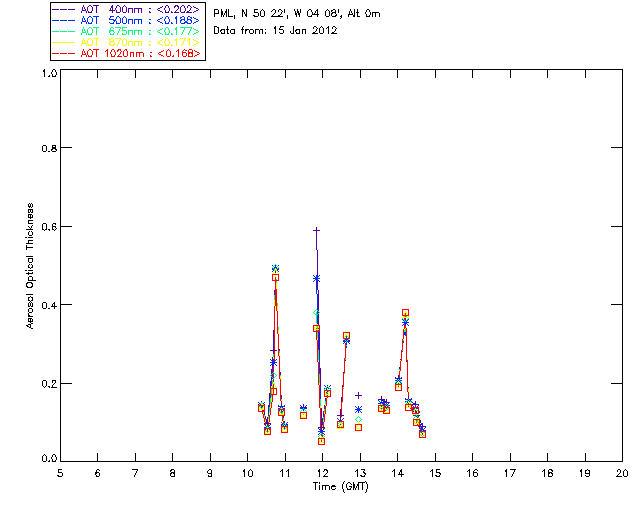Image resolution: width=640 pixels, height=512 pixels.
Task: Click the y-axis tick label 0.8
Action: tap(49, 148)
